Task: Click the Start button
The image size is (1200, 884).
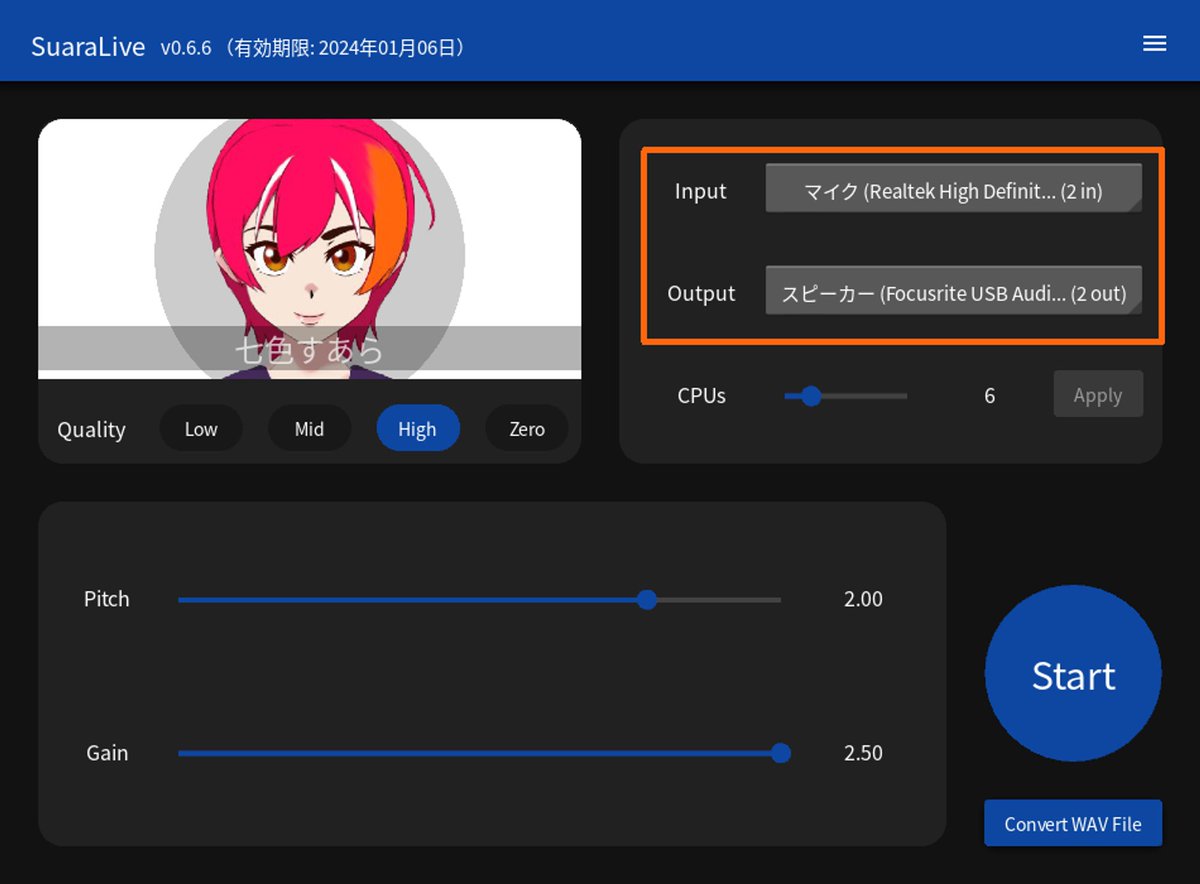Action: 1073,674
